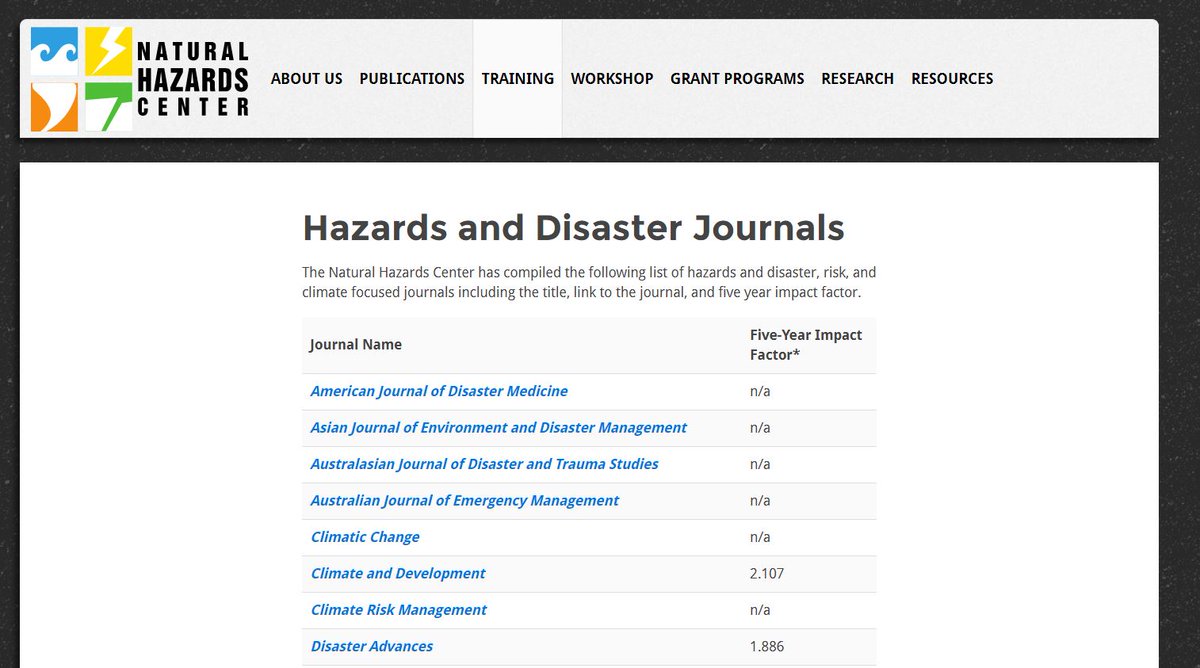Click the orange quadrant of the logo
Image resolution: width=1200 pixels, height=668 pixels.
pos(56,107)
